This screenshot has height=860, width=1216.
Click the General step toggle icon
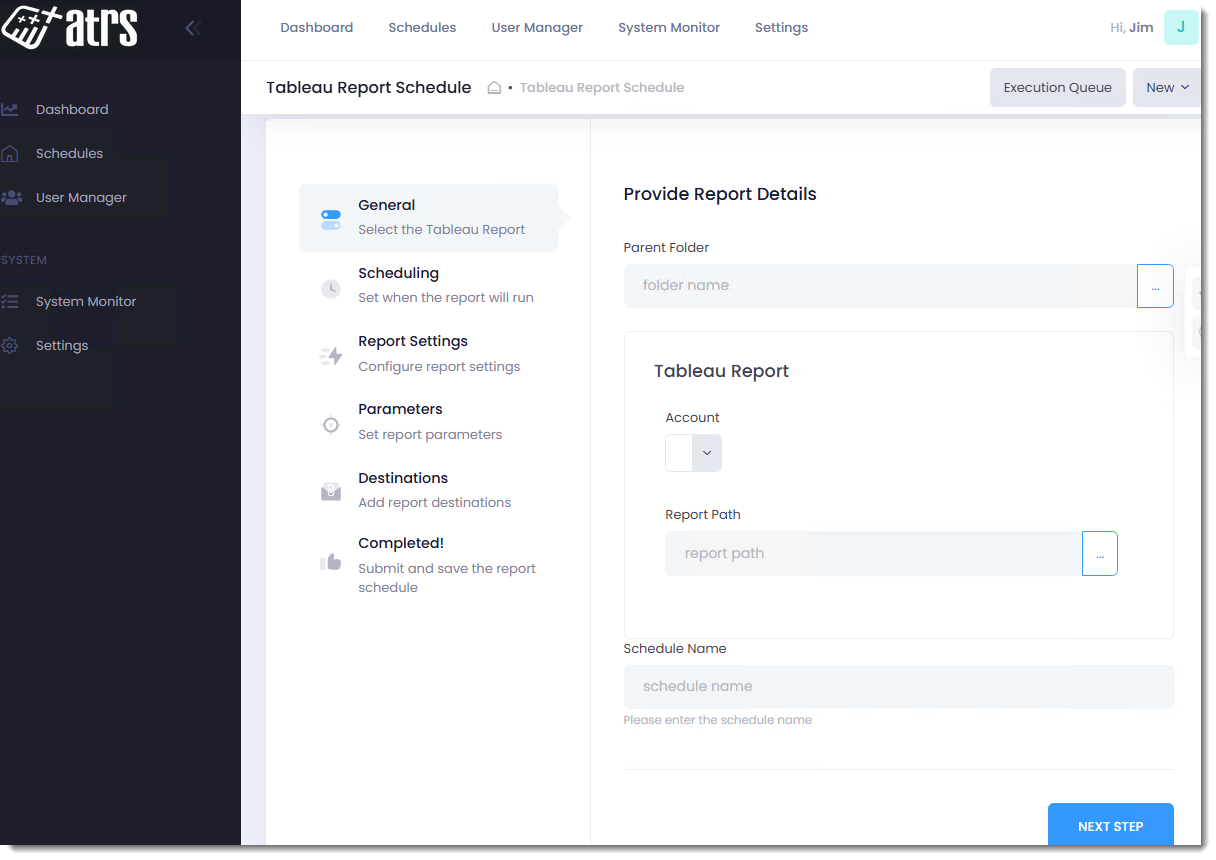[330, 219]
